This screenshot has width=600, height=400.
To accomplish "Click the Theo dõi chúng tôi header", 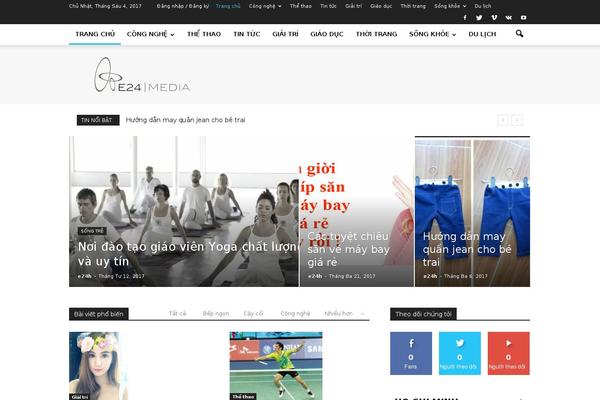I will 423,314.
